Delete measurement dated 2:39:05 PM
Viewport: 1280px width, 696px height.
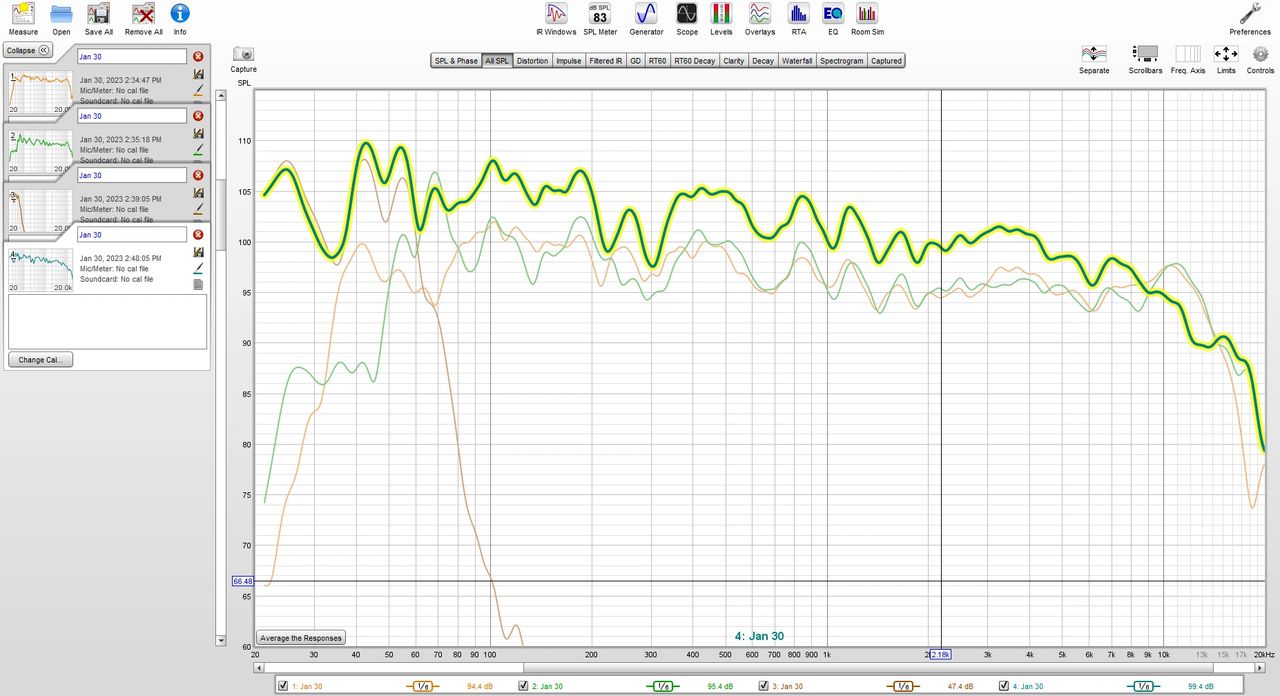tap(198, 175)
